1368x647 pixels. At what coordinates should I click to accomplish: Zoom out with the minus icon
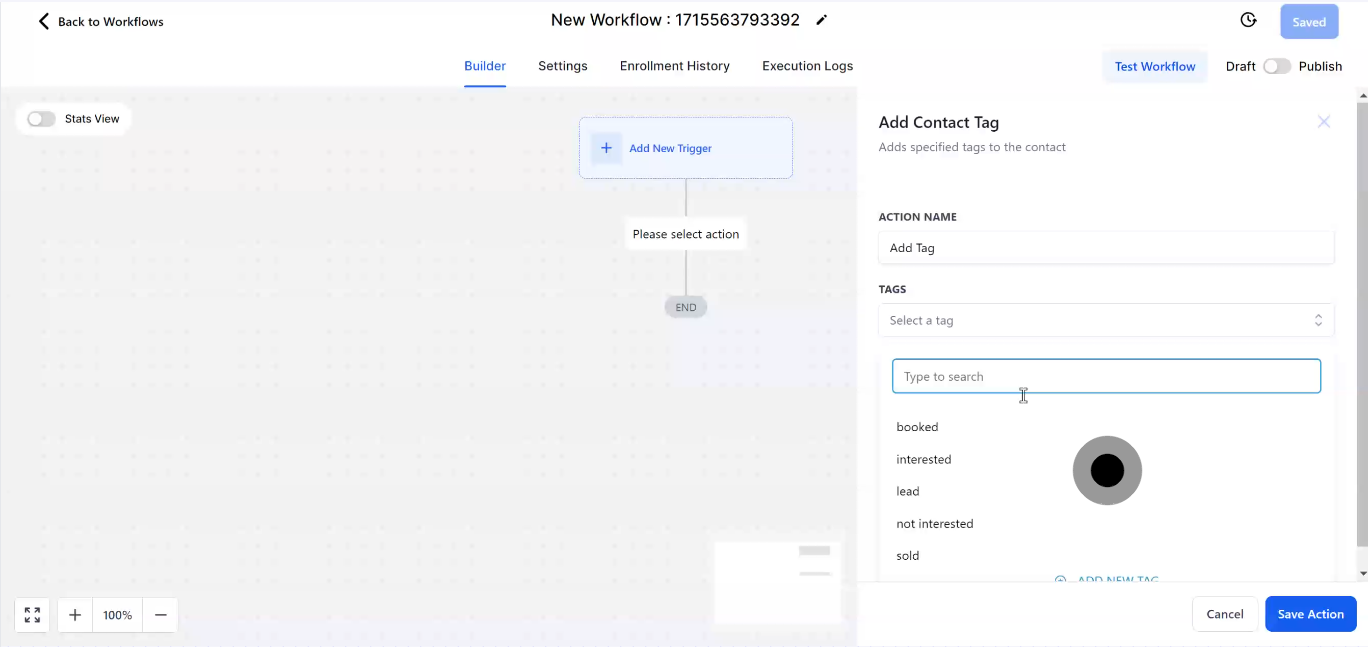(x=160, y=615)
